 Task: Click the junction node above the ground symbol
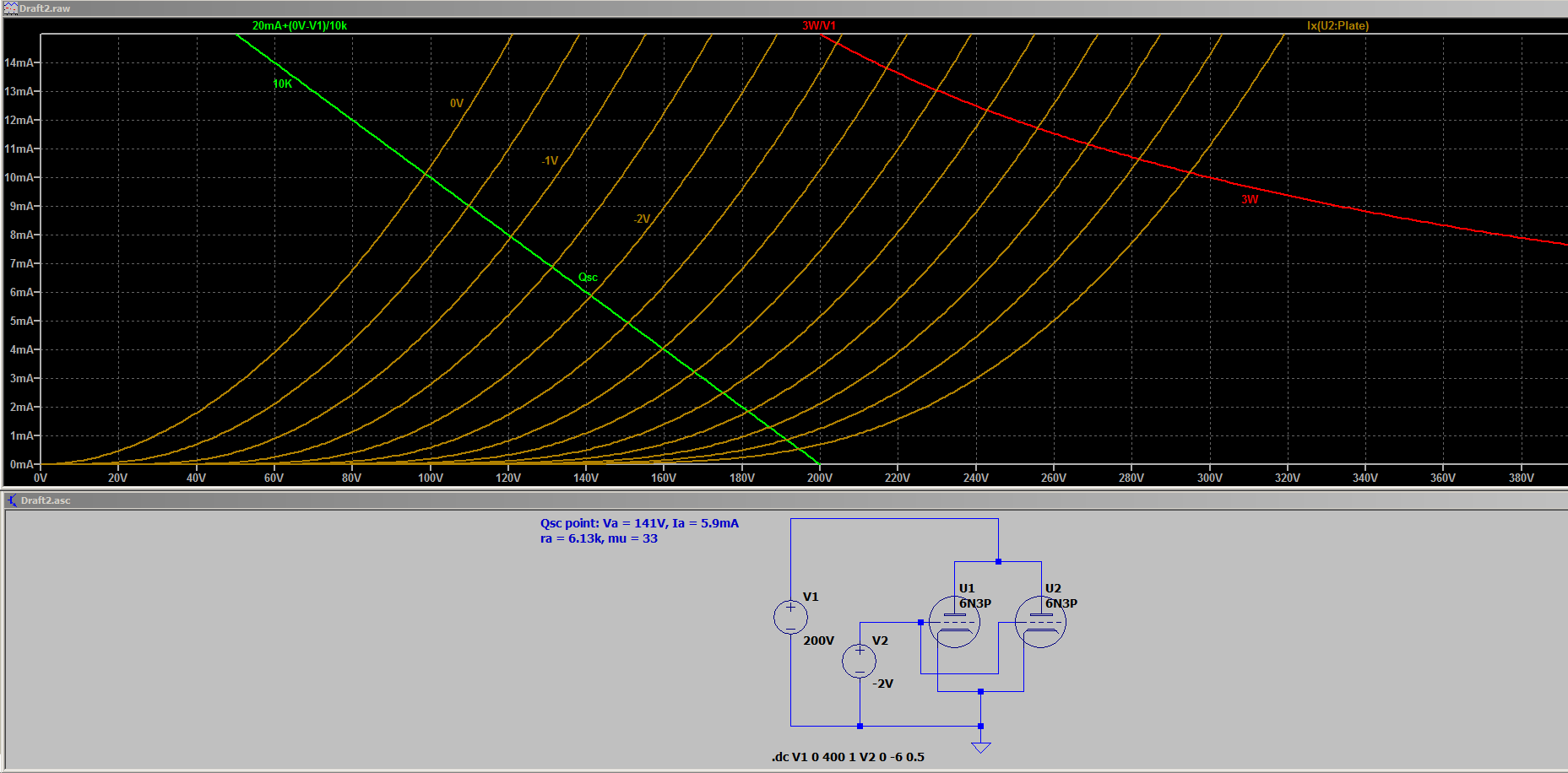980,726
